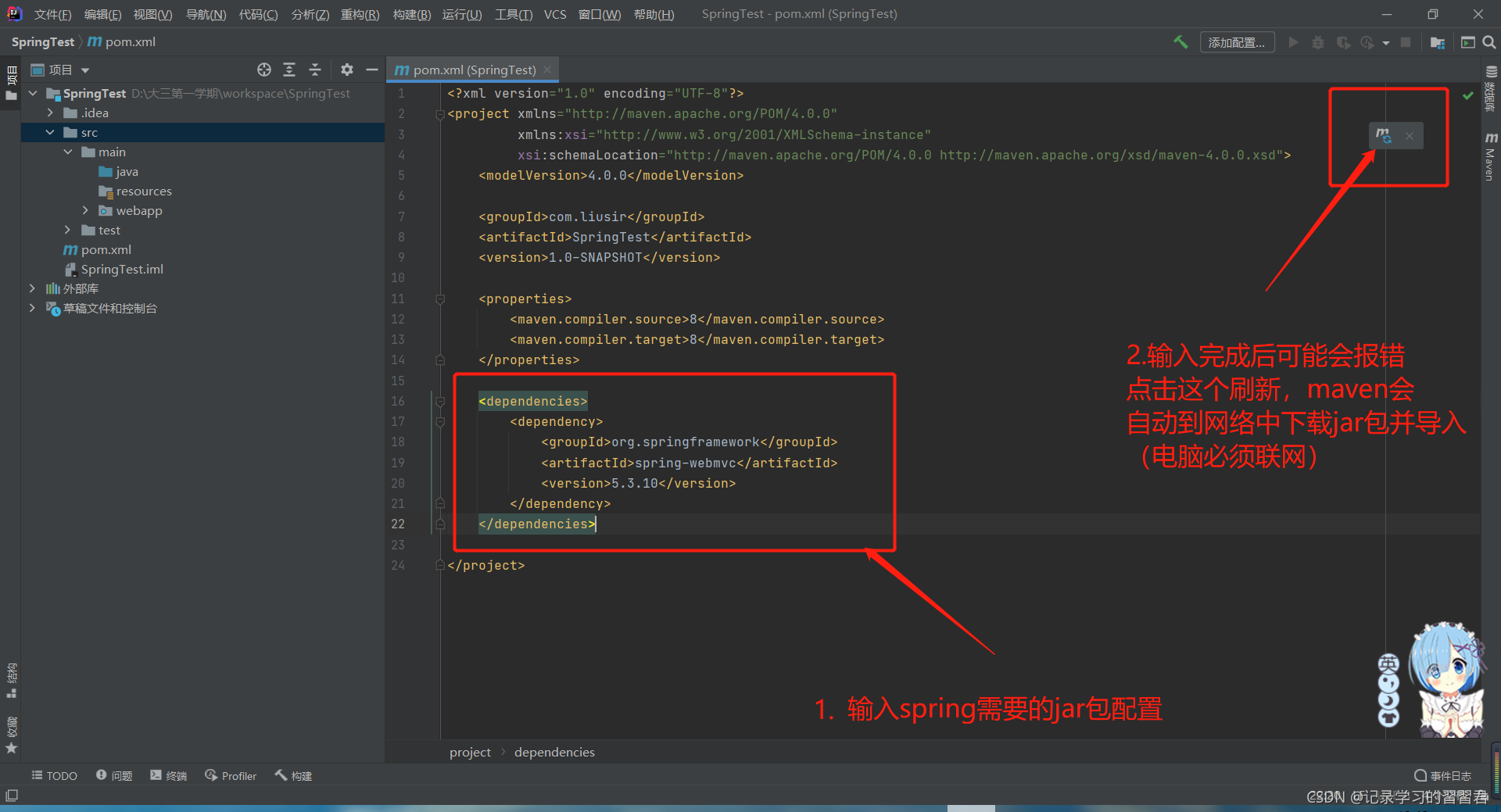Collapse the src folder
The image size is (1501, 812).
click(50, 132)
